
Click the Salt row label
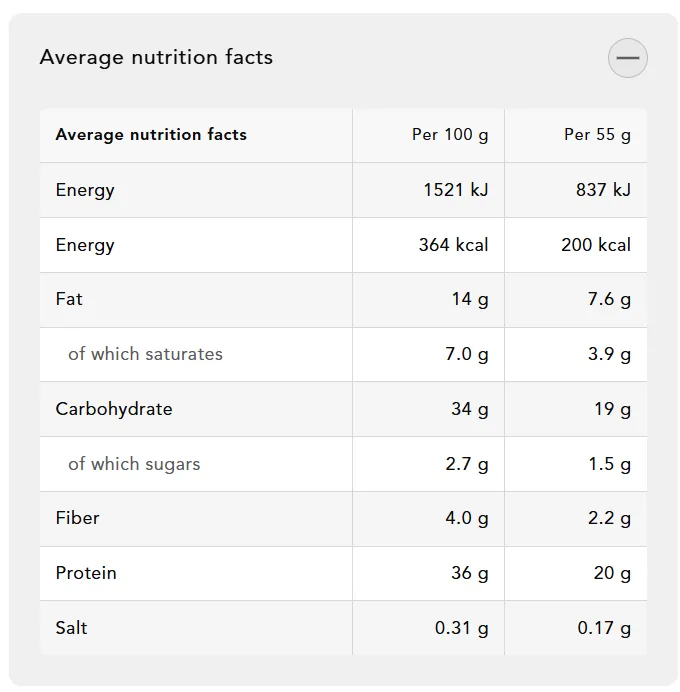(71, 628)
